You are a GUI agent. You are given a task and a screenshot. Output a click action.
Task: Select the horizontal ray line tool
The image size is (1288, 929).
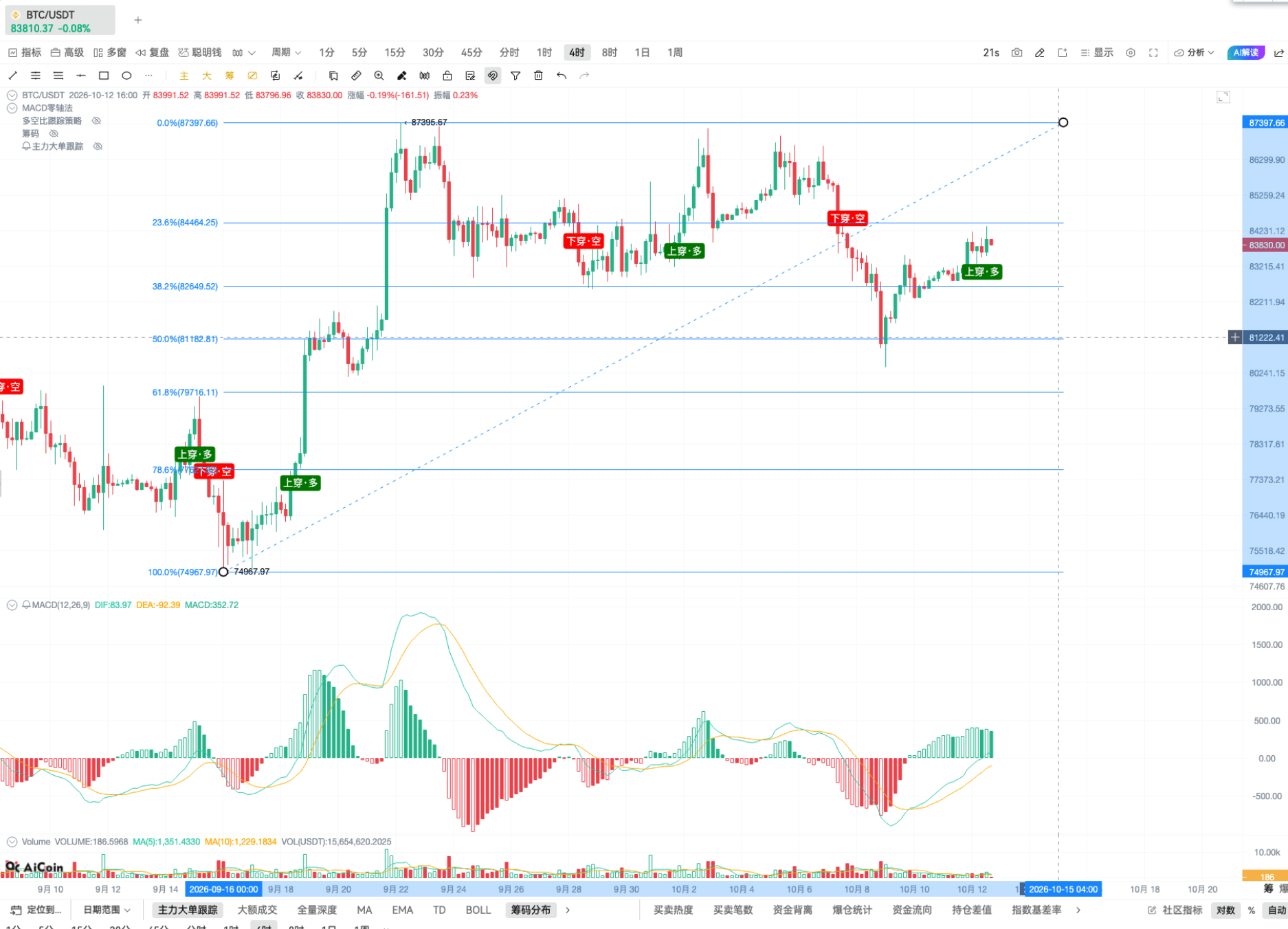pyautogui.click(x=81, y=76)
